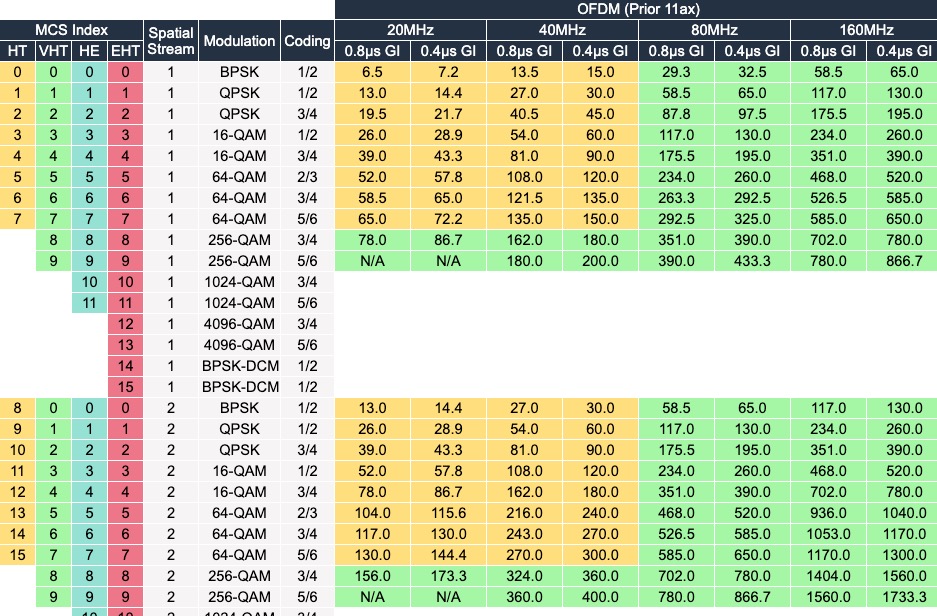
Task: Select the "HE" sub-header under MCS Index
Action: (89, 51)
